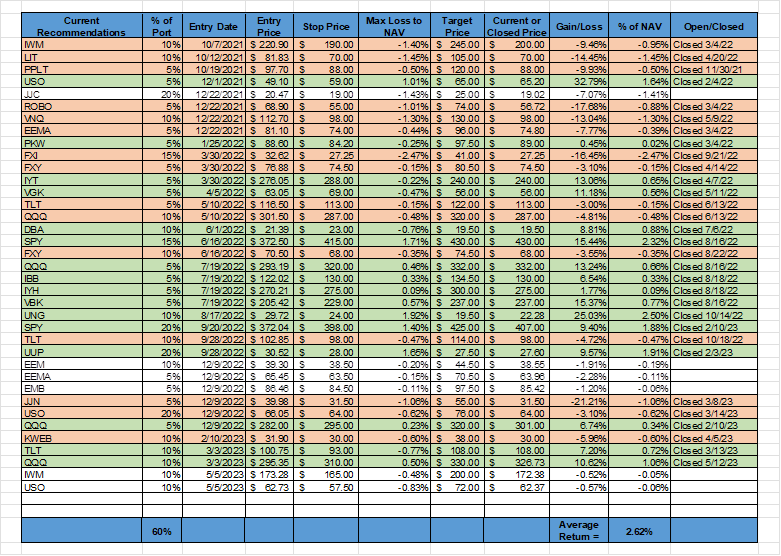Select the 'Current or Closed Price' header

(517, 26)
